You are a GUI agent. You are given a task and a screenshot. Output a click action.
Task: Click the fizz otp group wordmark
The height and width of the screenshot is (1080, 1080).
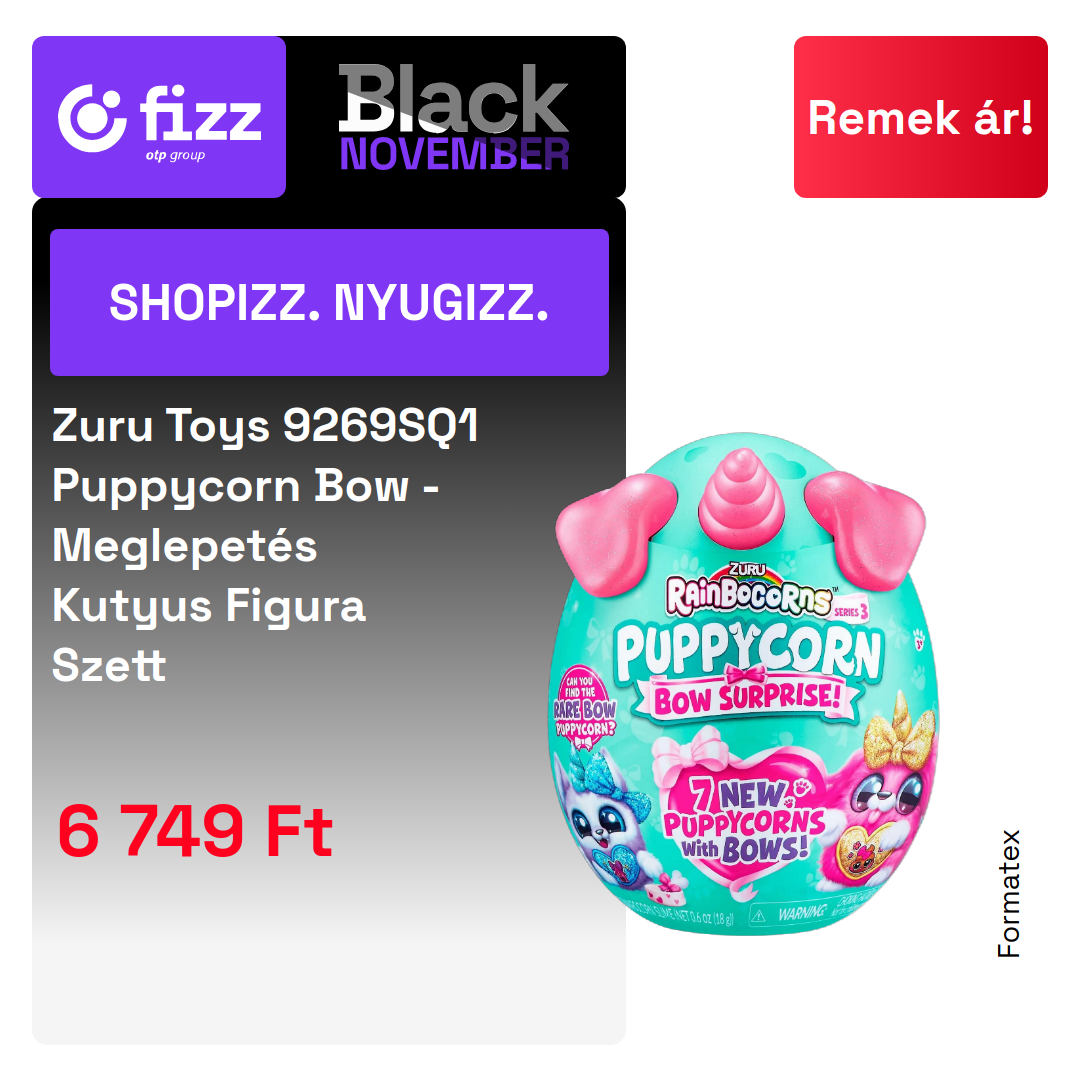pos(200,122)
